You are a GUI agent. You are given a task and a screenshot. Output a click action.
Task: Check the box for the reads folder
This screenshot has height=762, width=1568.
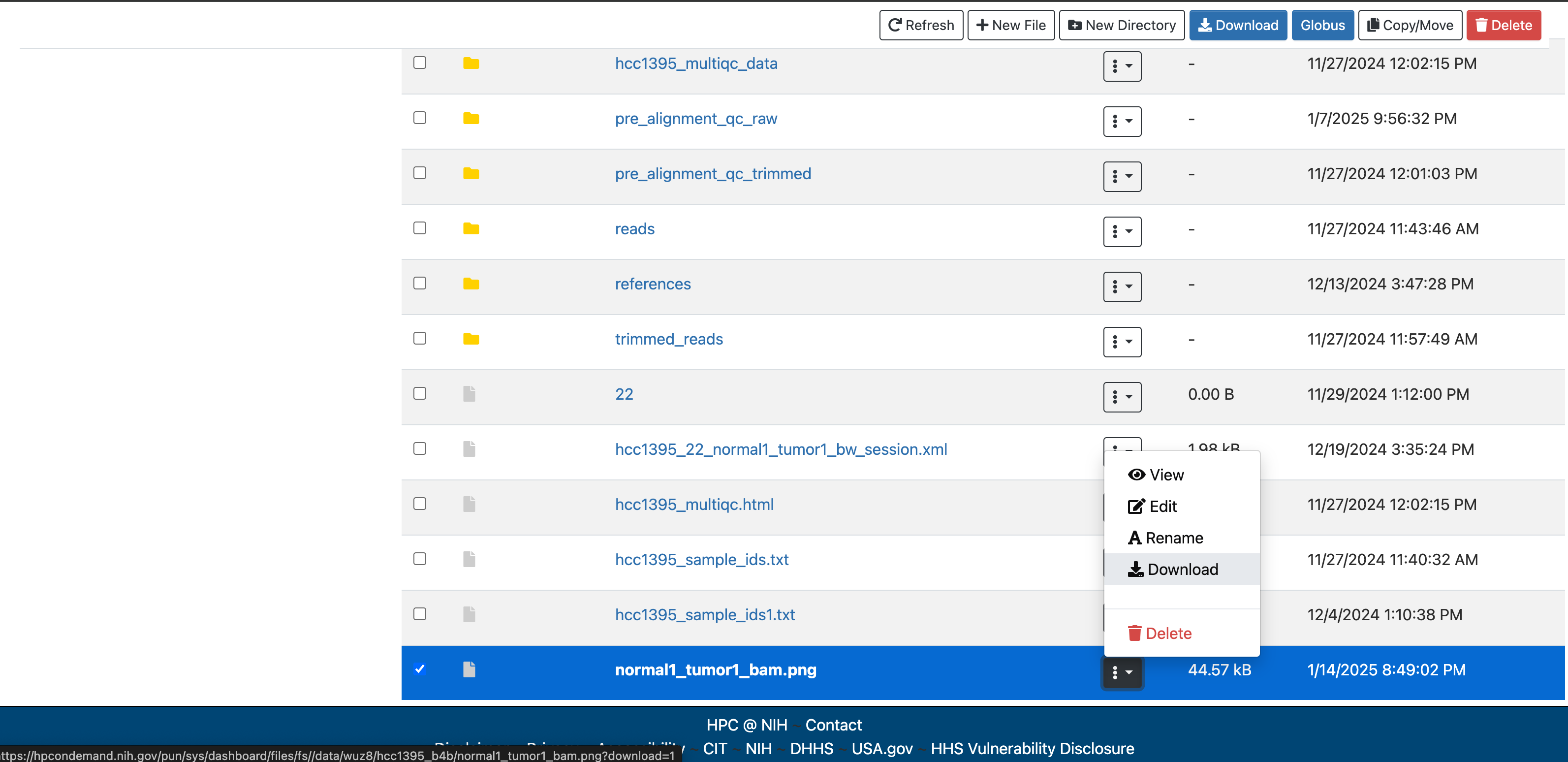click(x=419, y=228)
